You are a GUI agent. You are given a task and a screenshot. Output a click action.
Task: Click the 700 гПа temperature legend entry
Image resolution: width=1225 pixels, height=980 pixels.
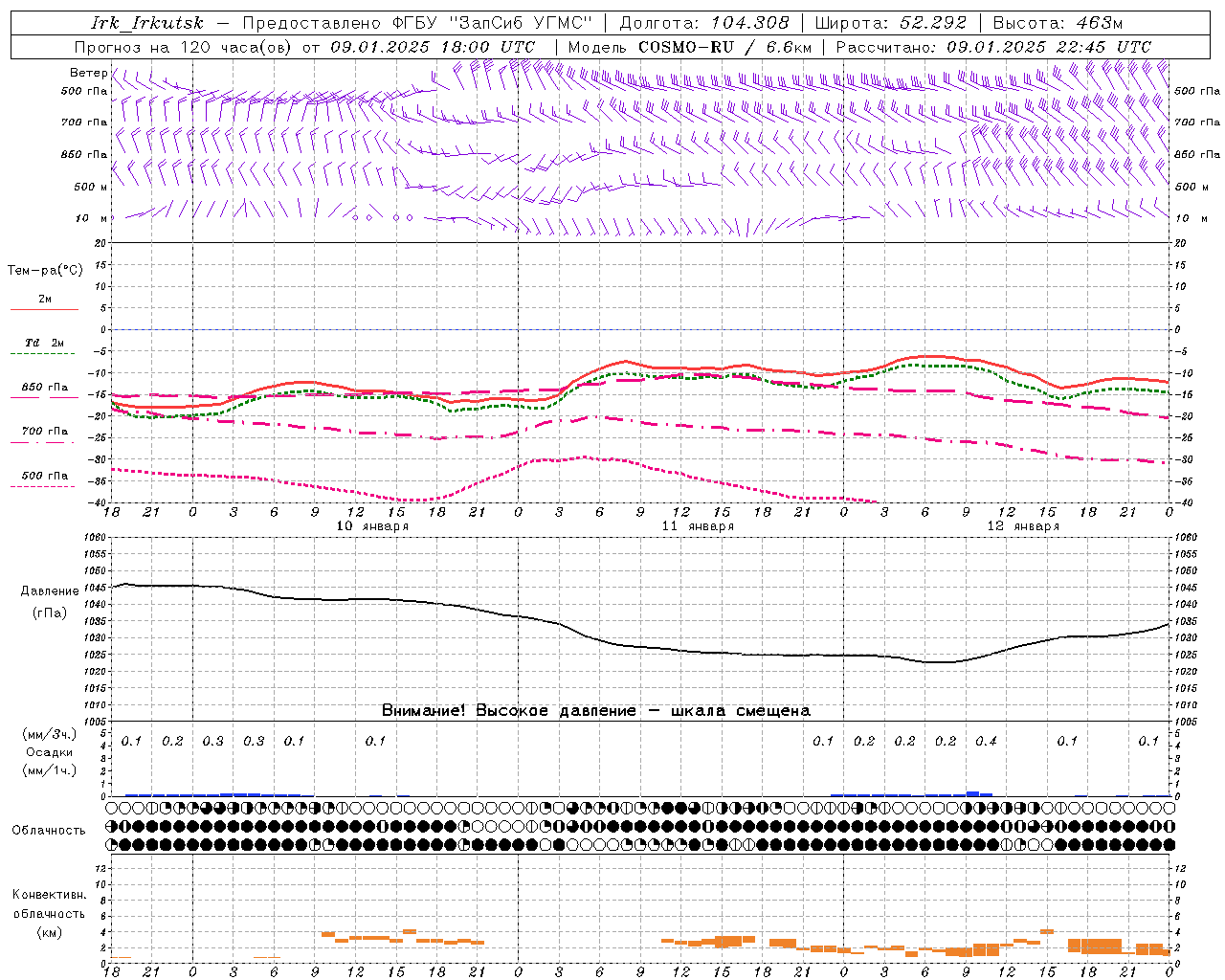click(45, 432)
